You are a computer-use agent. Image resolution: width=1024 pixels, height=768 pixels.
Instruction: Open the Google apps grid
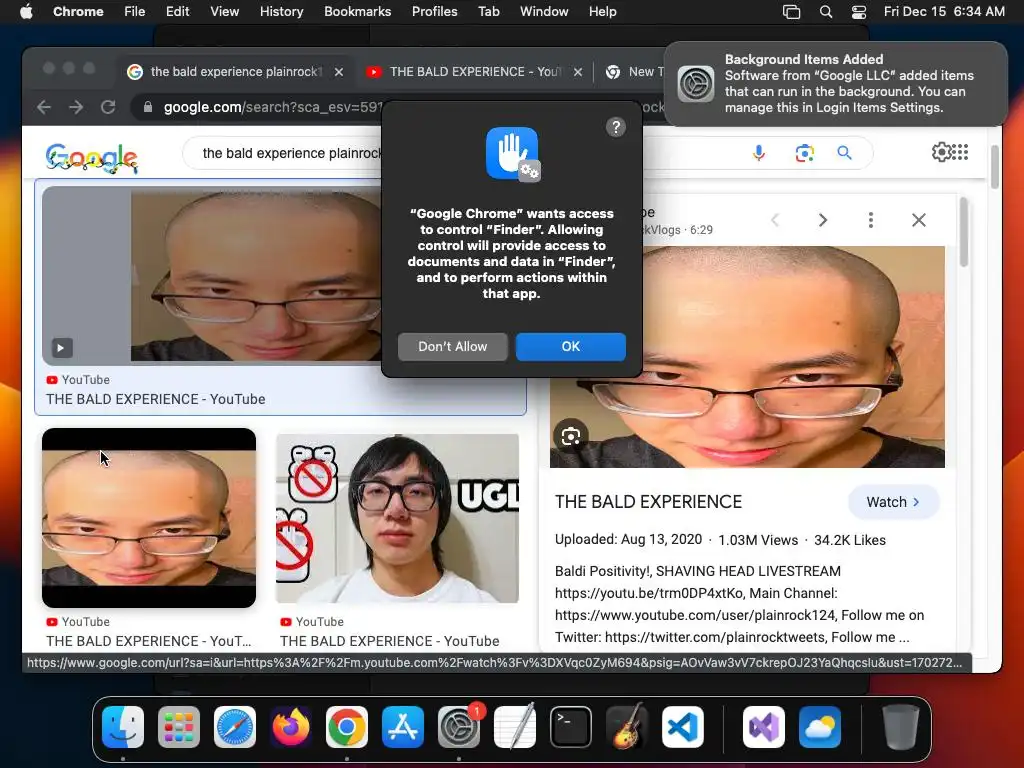[x=961, y=152]
